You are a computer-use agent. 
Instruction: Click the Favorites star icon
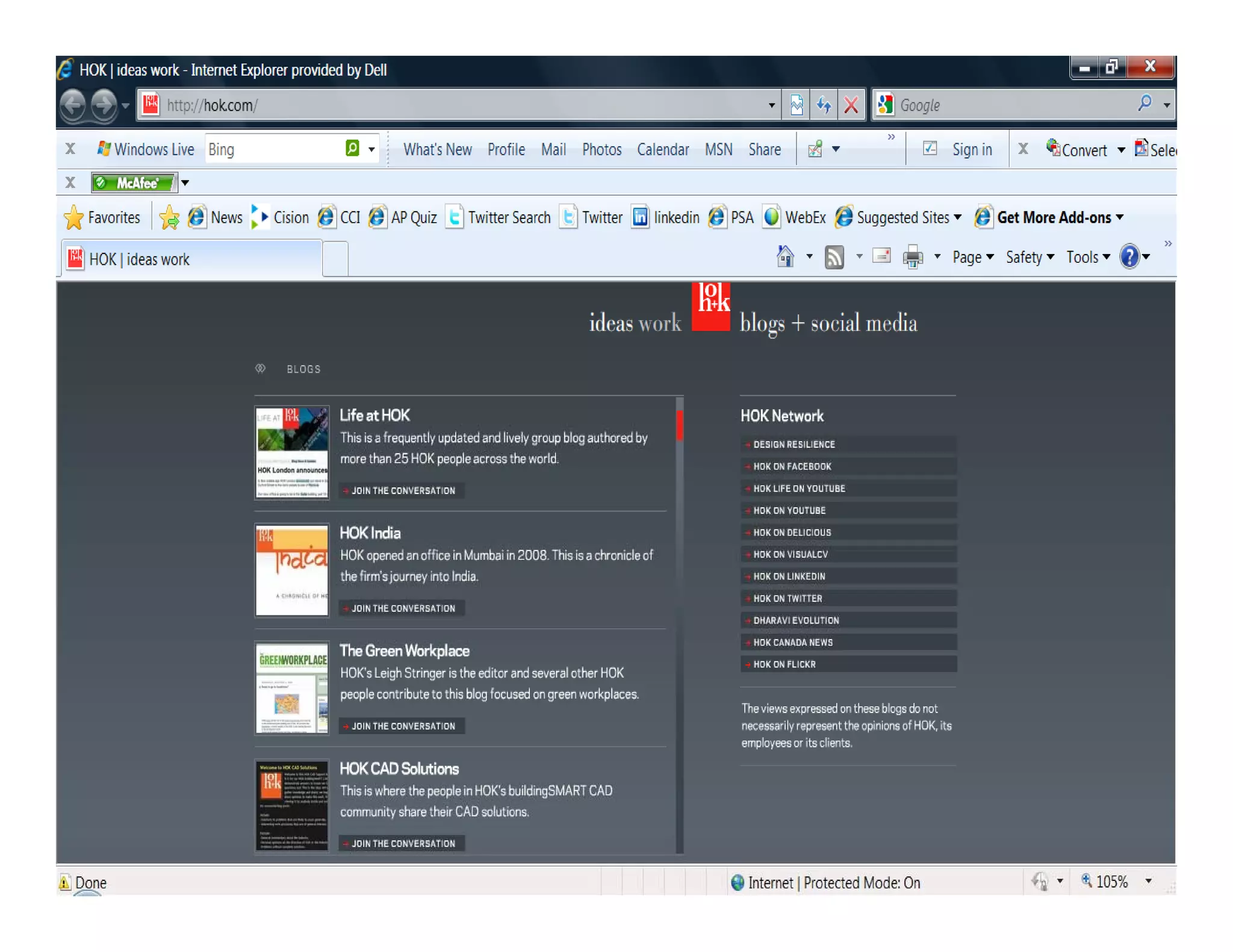click(73, 218)
